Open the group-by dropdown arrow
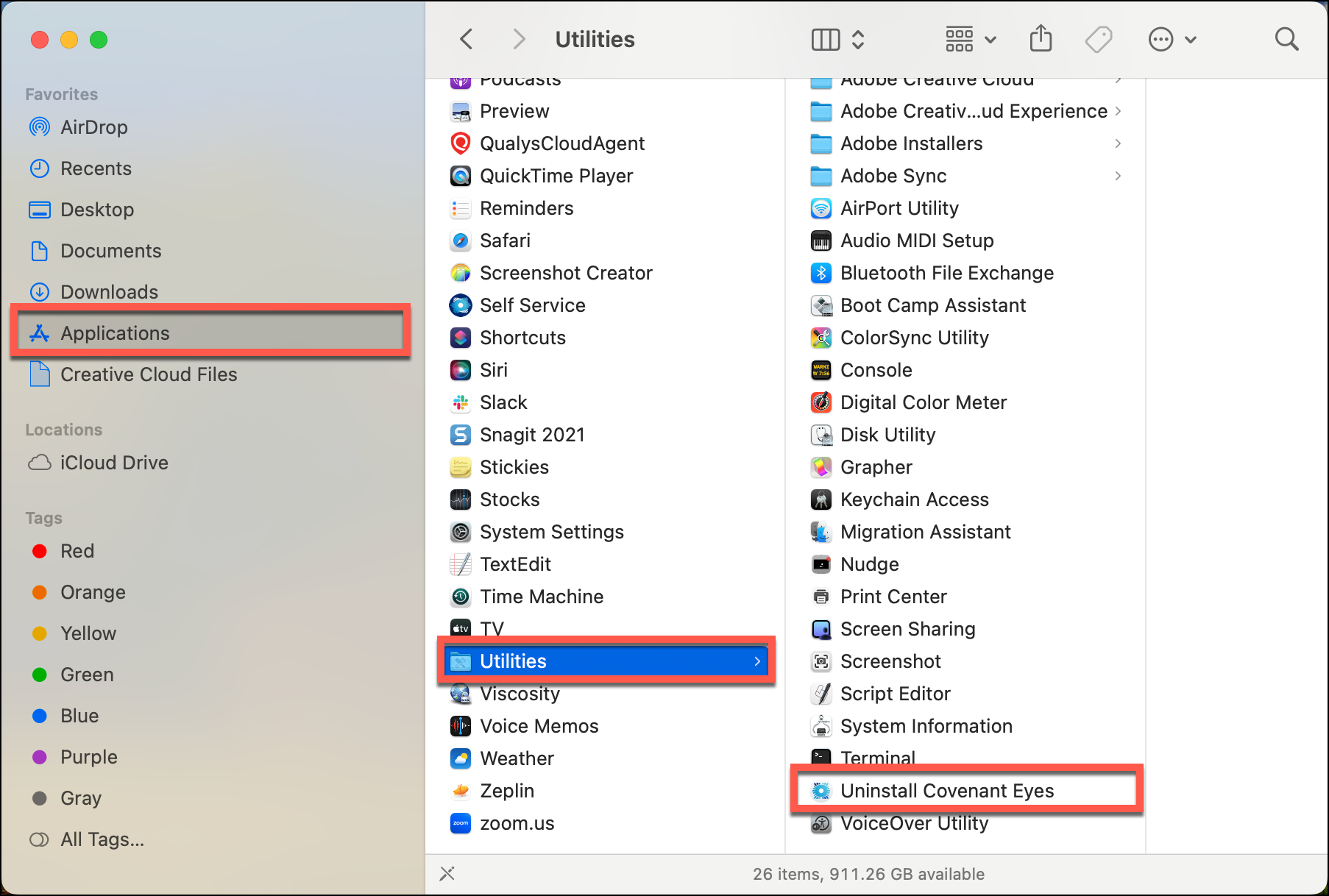Viewport: 1329px width, 896px height. pos(990,40)
